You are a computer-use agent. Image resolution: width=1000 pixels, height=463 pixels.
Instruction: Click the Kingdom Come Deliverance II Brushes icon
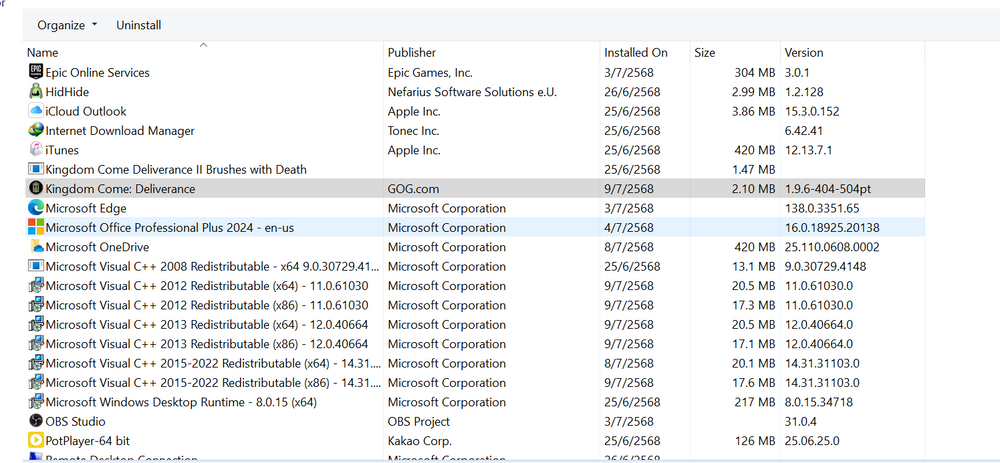coord(36,169)
